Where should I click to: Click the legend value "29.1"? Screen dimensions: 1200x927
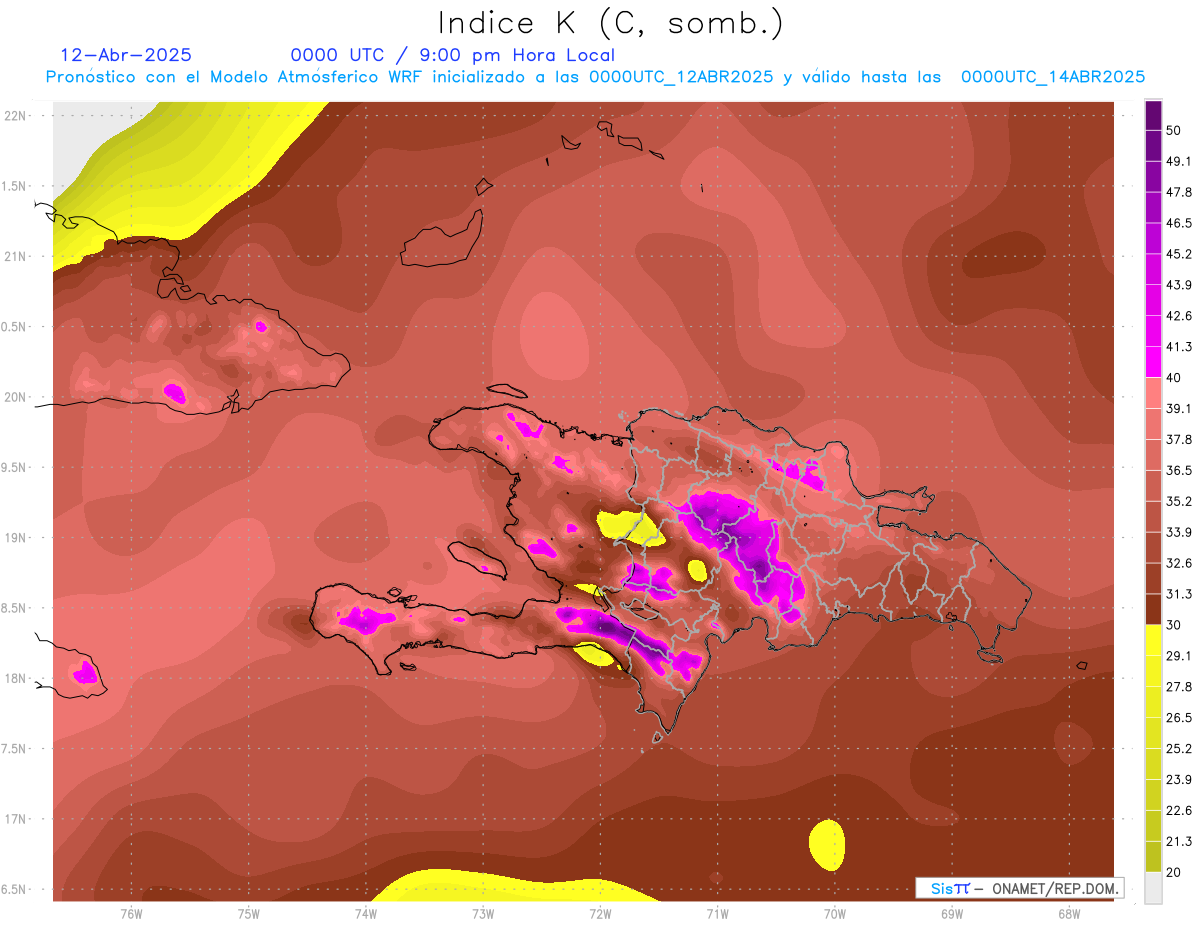click(x=1179, y=656)
